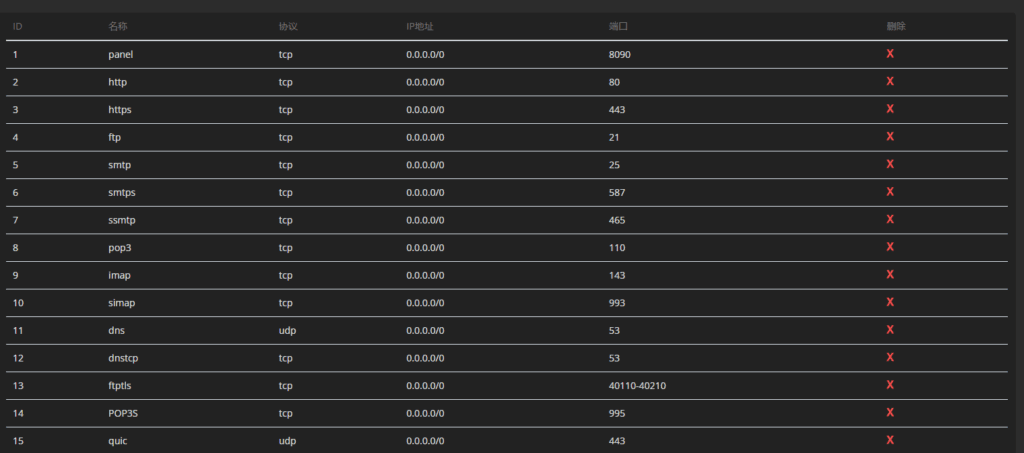
Task: Remove the smtp port 25 rule
Action: point(890,164)
